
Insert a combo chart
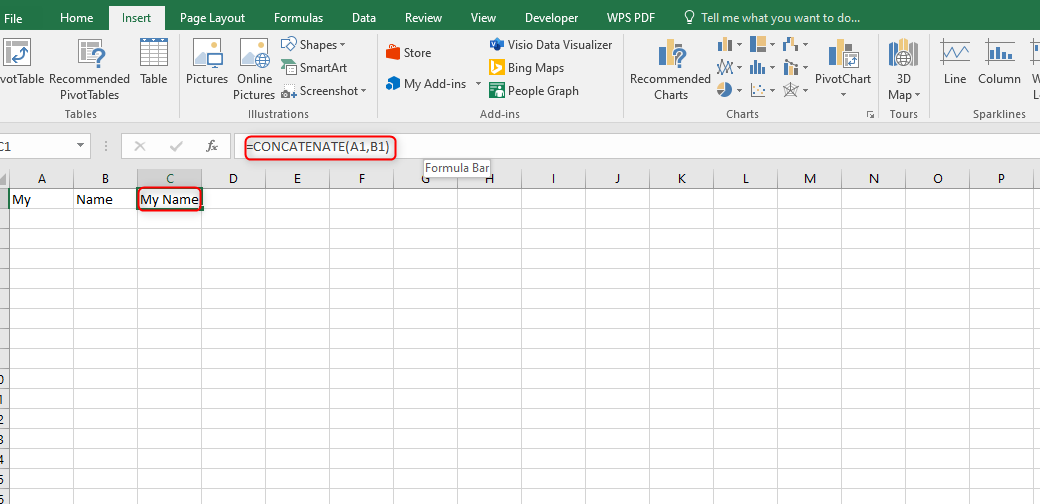click(x=791, y=68)
